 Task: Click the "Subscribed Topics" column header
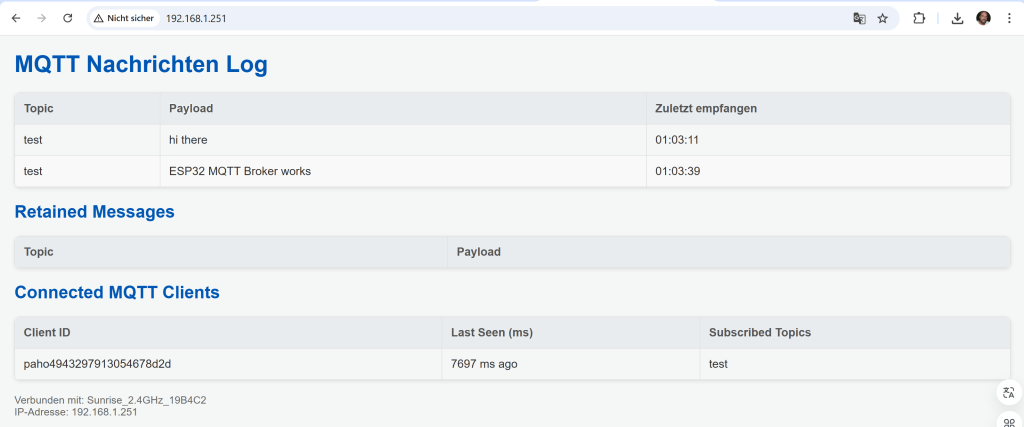[760, 332]
